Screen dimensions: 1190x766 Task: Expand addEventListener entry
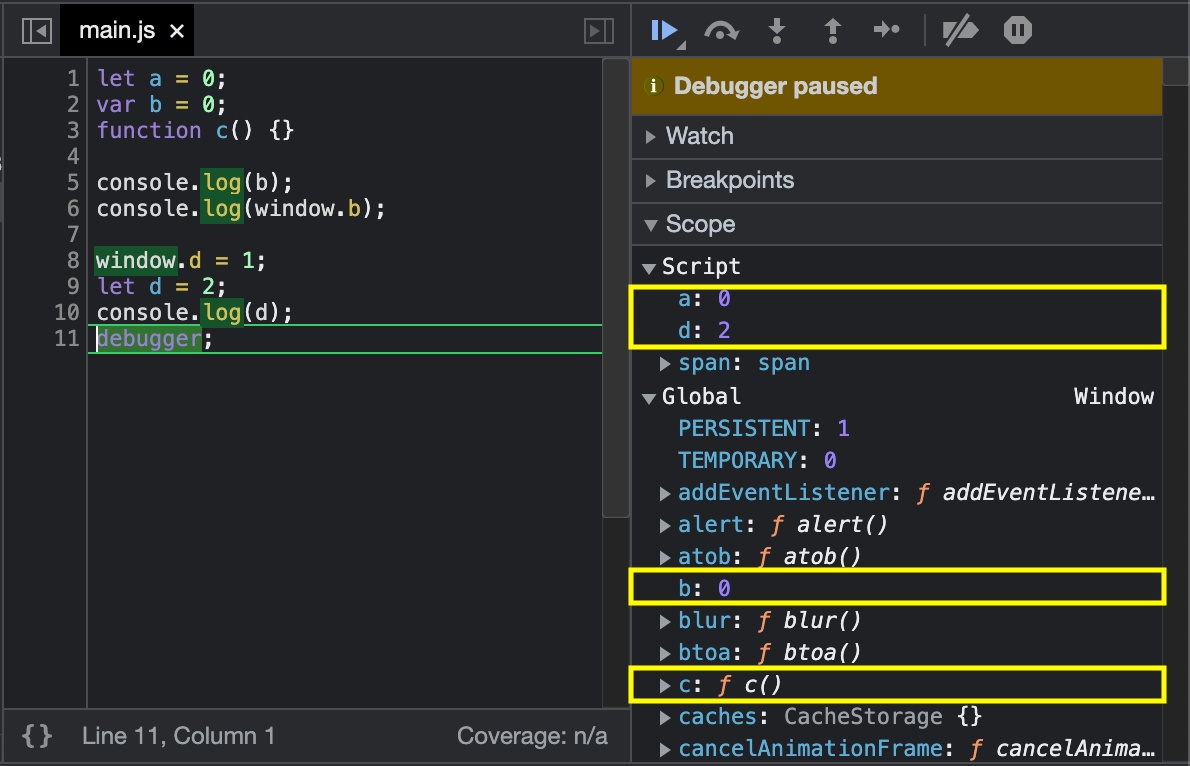tap(665, 493)
